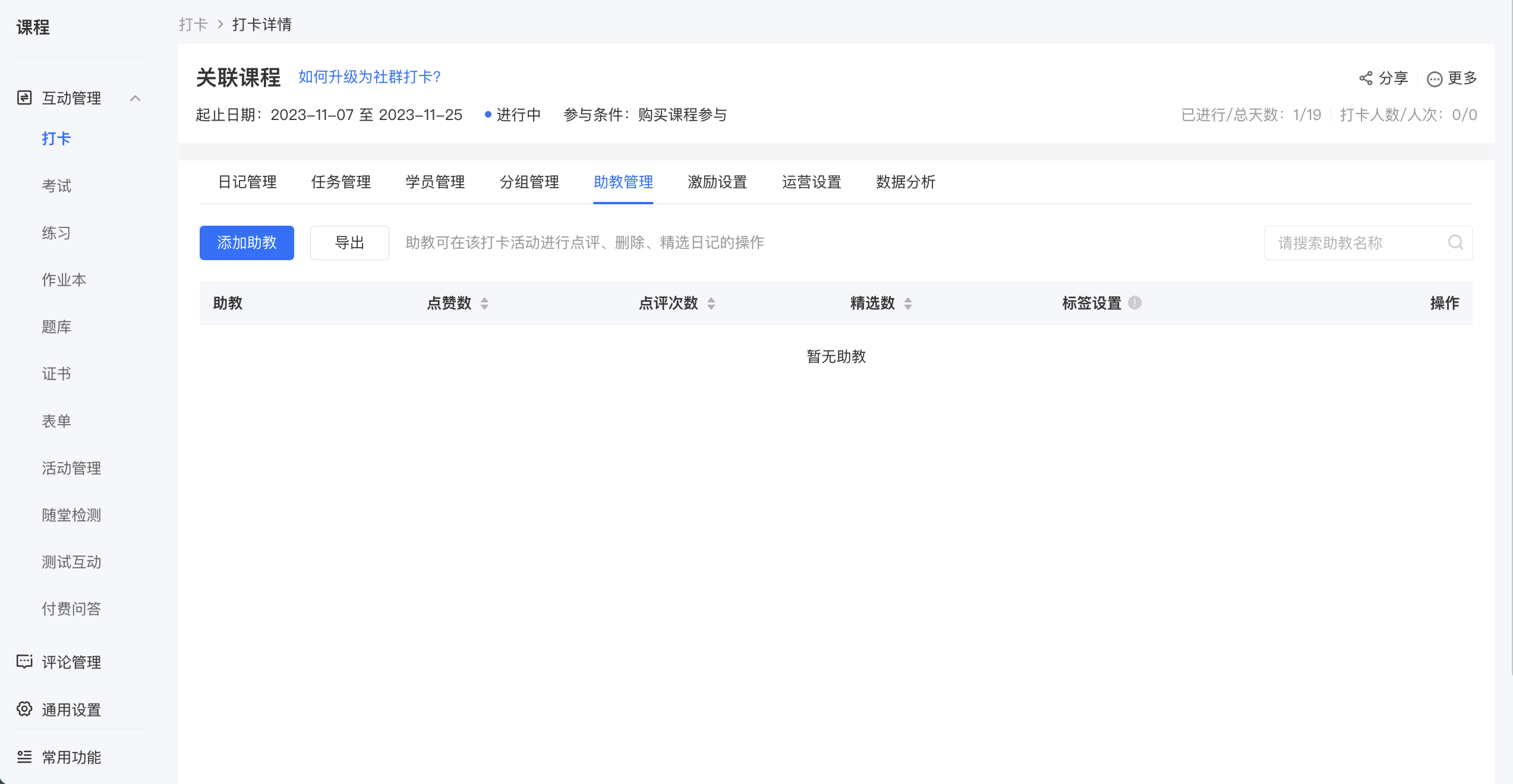
Task: Click the 互动管理 sidebar icon
Action: pos(24,98)
